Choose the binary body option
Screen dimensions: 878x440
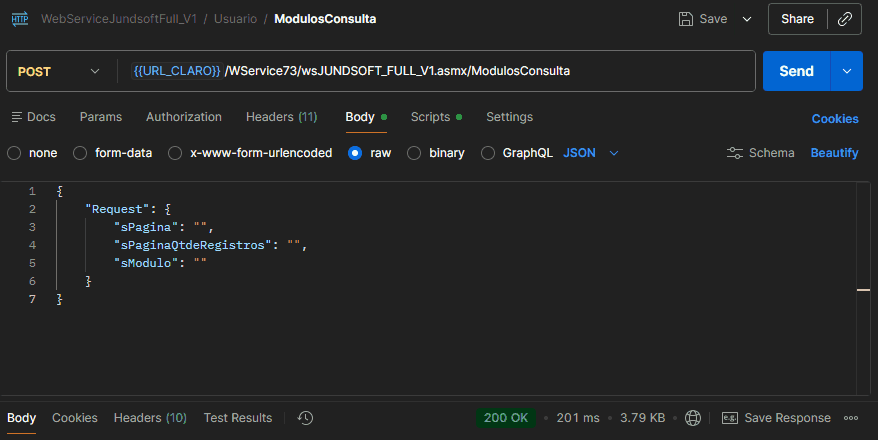414,153
